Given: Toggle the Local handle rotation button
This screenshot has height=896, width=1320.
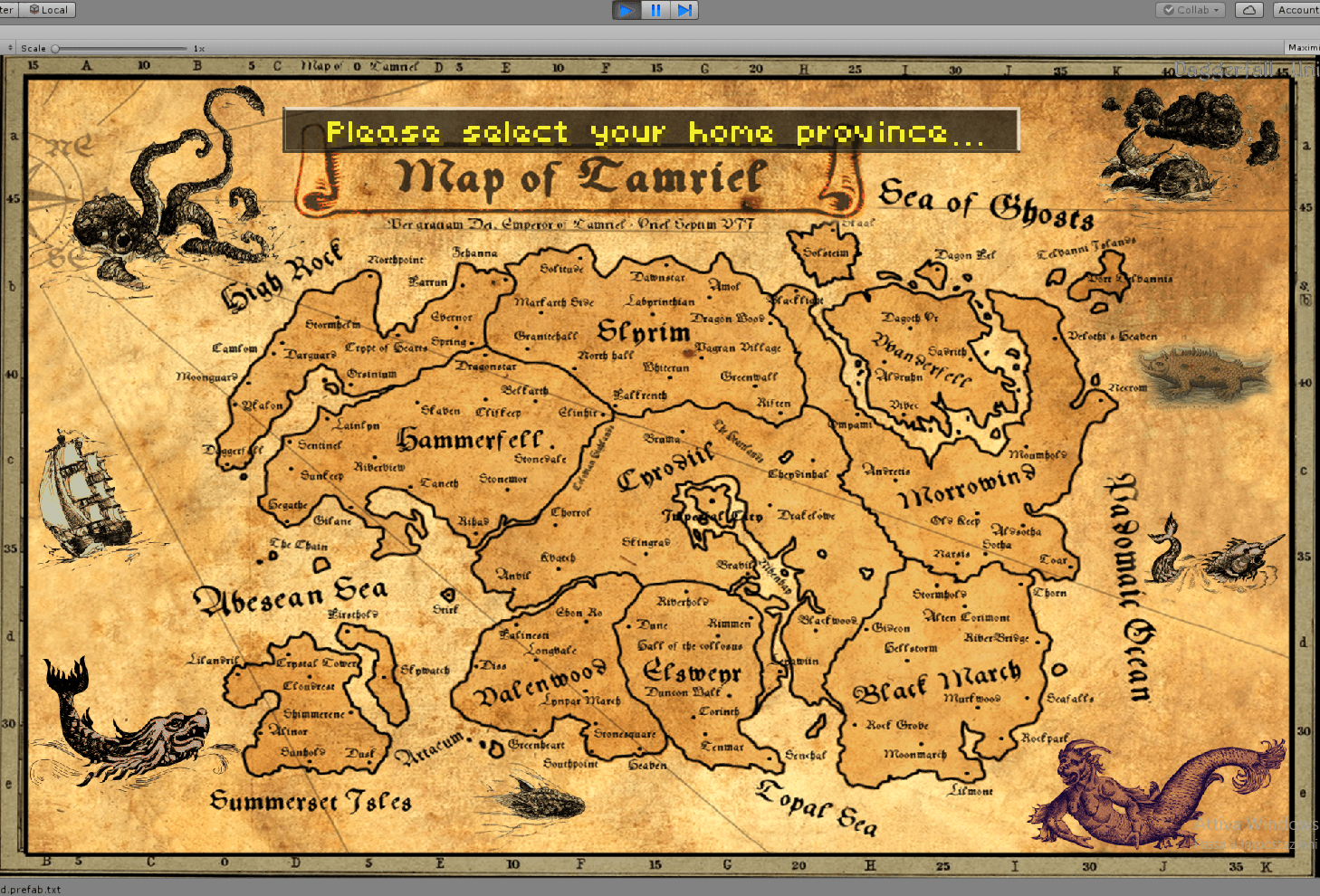Looking at the screenshot, I should click(x=48, y=10).
